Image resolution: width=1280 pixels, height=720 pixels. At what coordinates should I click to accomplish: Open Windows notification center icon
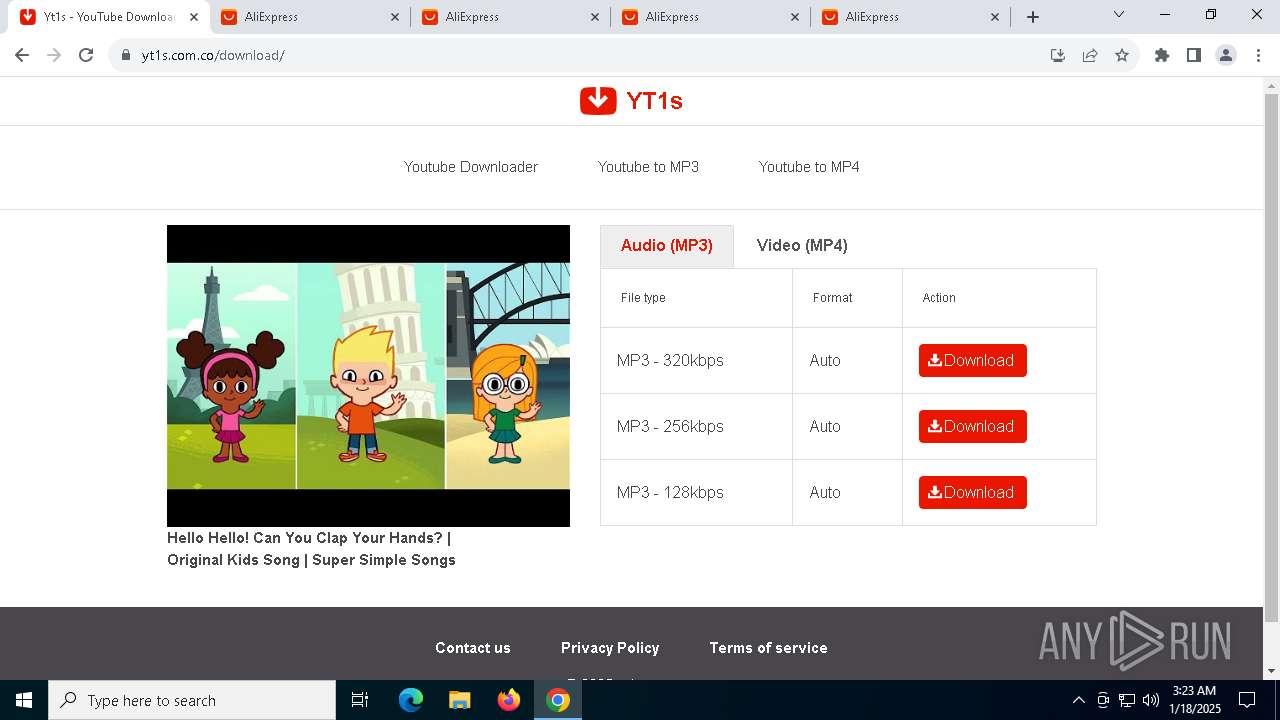[x=1247, y=700]
